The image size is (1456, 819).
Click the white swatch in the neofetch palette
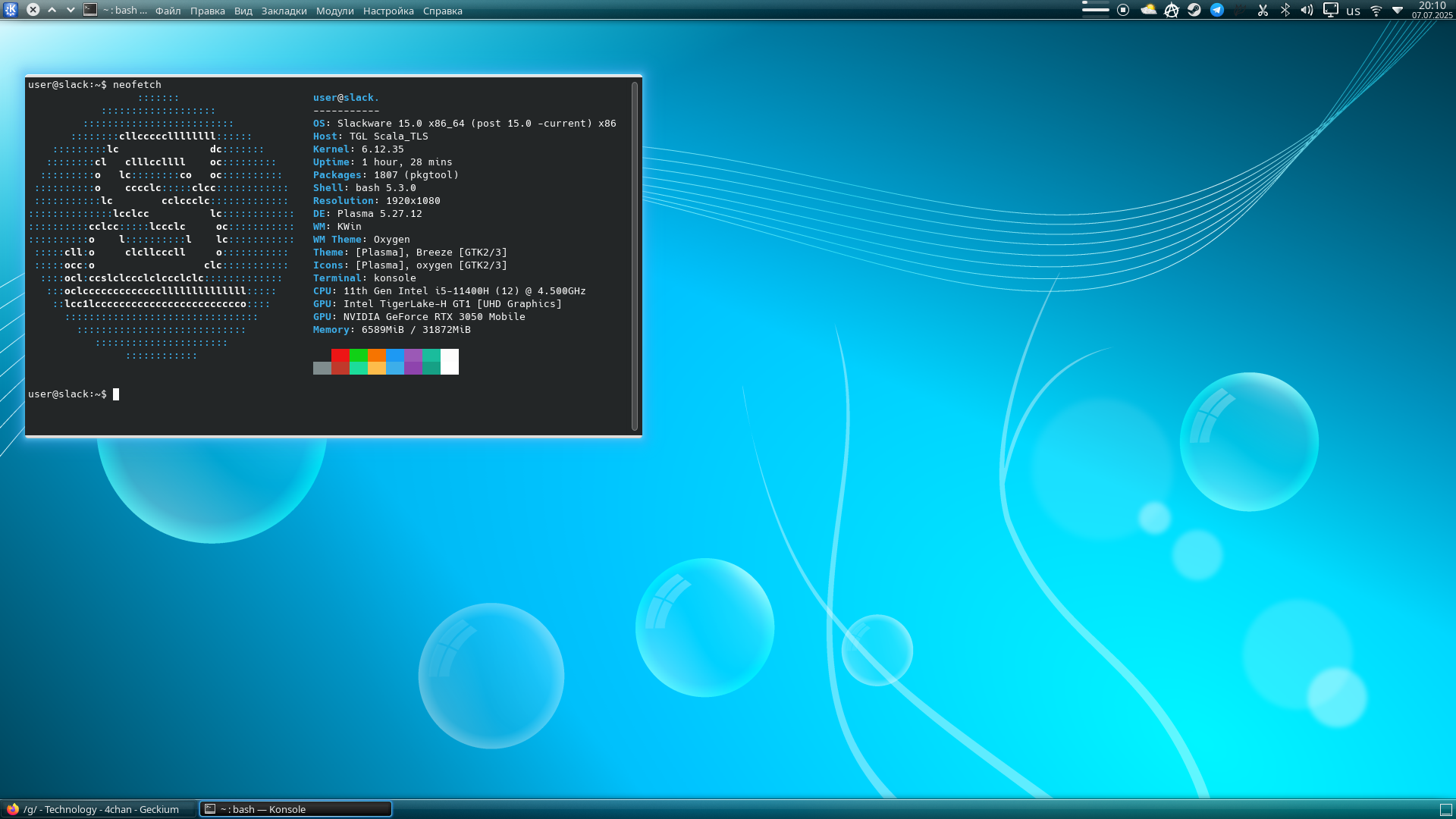[450, 362]
